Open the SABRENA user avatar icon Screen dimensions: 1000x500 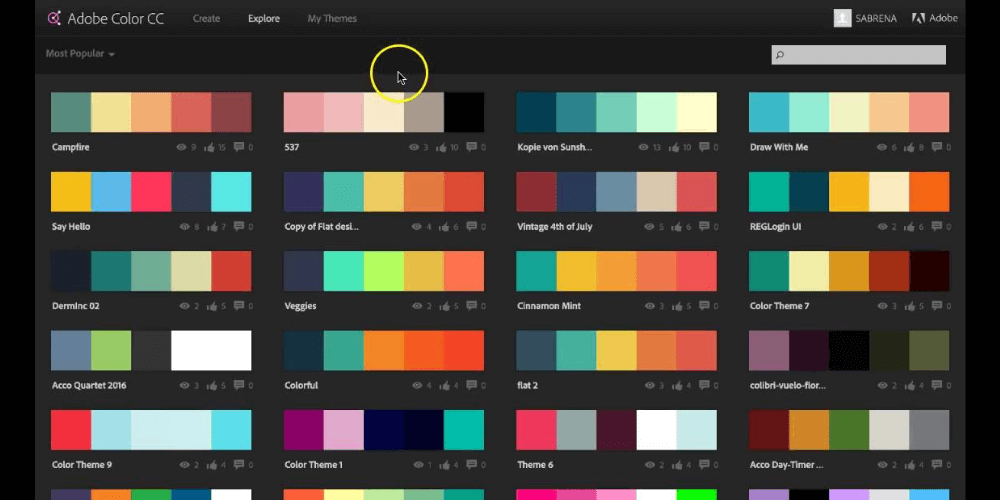[842, 18]
